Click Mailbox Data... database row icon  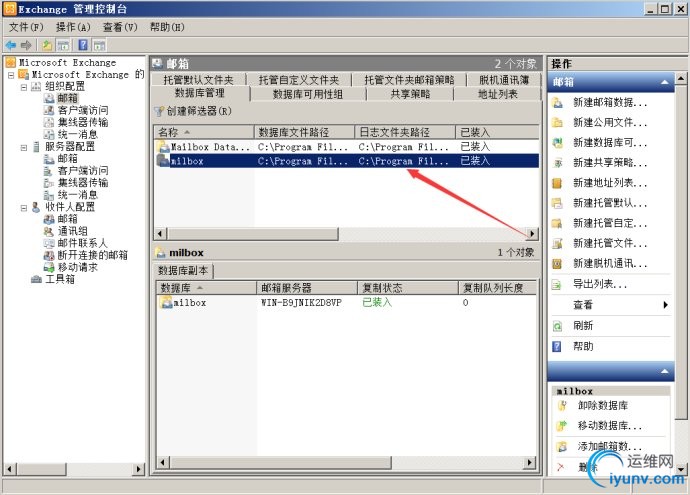click(164, 146)
